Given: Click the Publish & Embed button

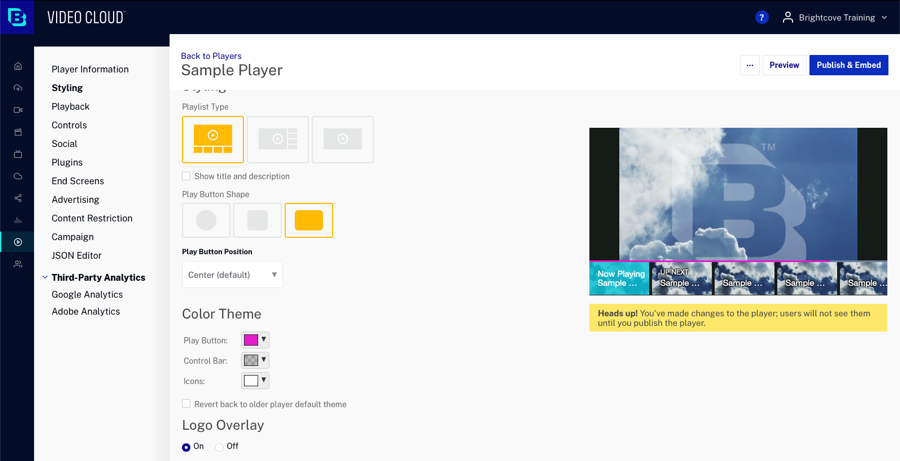Looking at the screenshot, I should coord(848,65).
